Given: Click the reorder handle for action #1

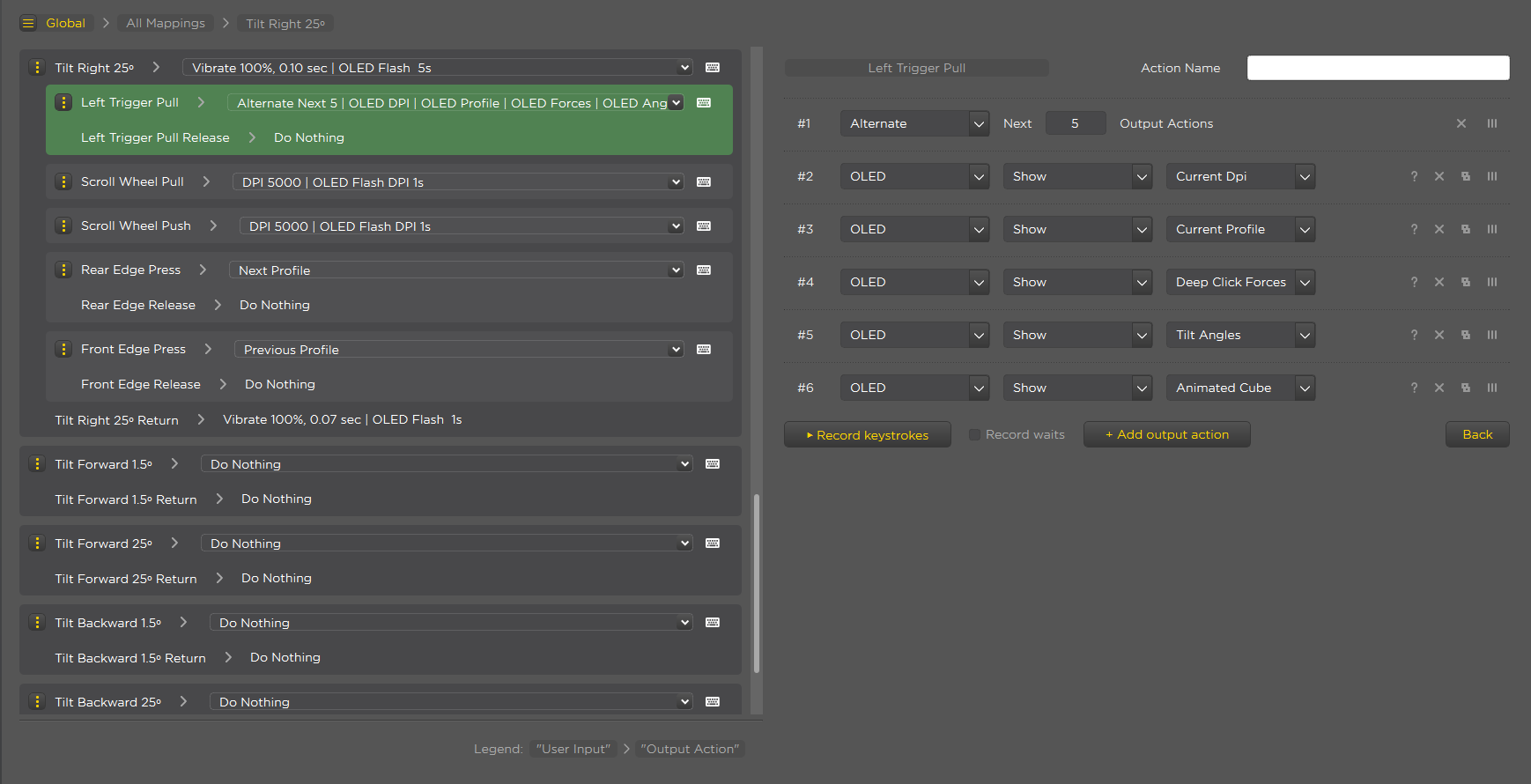Looking at the screenshot, I should pos(1492,123).
